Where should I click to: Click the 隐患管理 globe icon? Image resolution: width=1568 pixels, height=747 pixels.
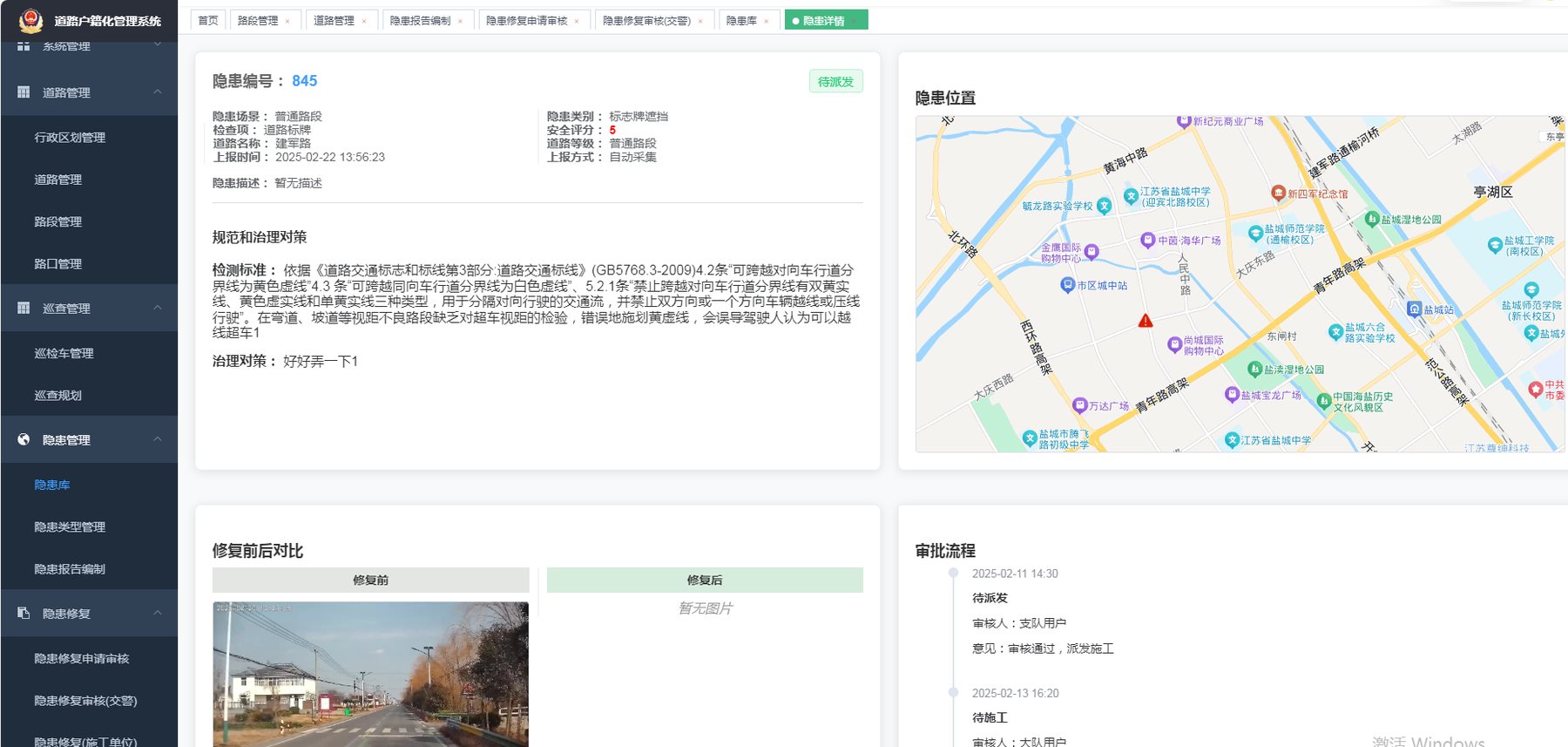click(24, 439)
